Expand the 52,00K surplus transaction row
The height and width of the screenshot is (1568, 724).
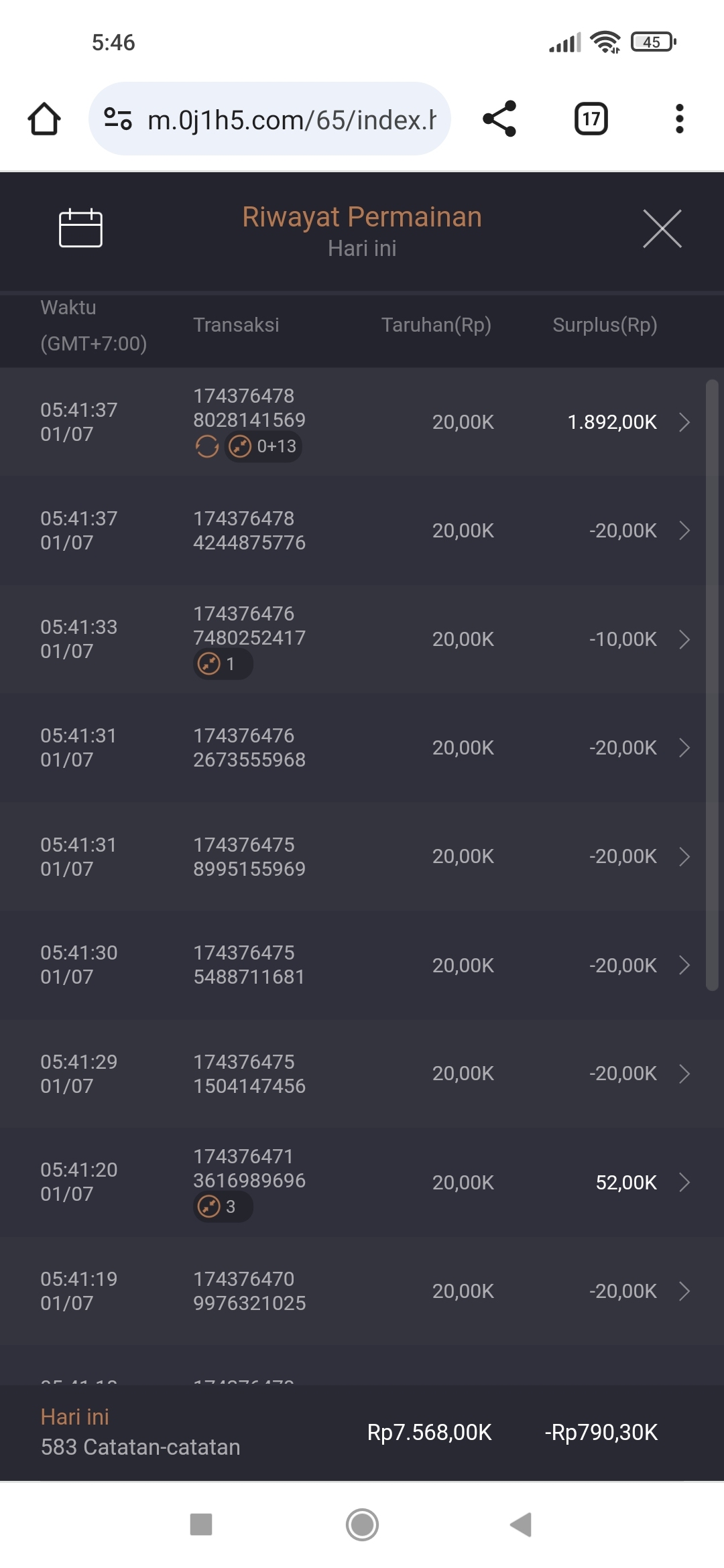click(684, 1183)
